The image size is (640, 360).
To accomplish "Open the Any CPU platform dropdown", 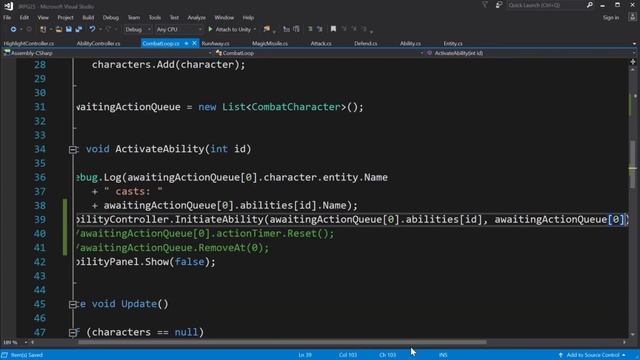I will (x=179, y=29).
